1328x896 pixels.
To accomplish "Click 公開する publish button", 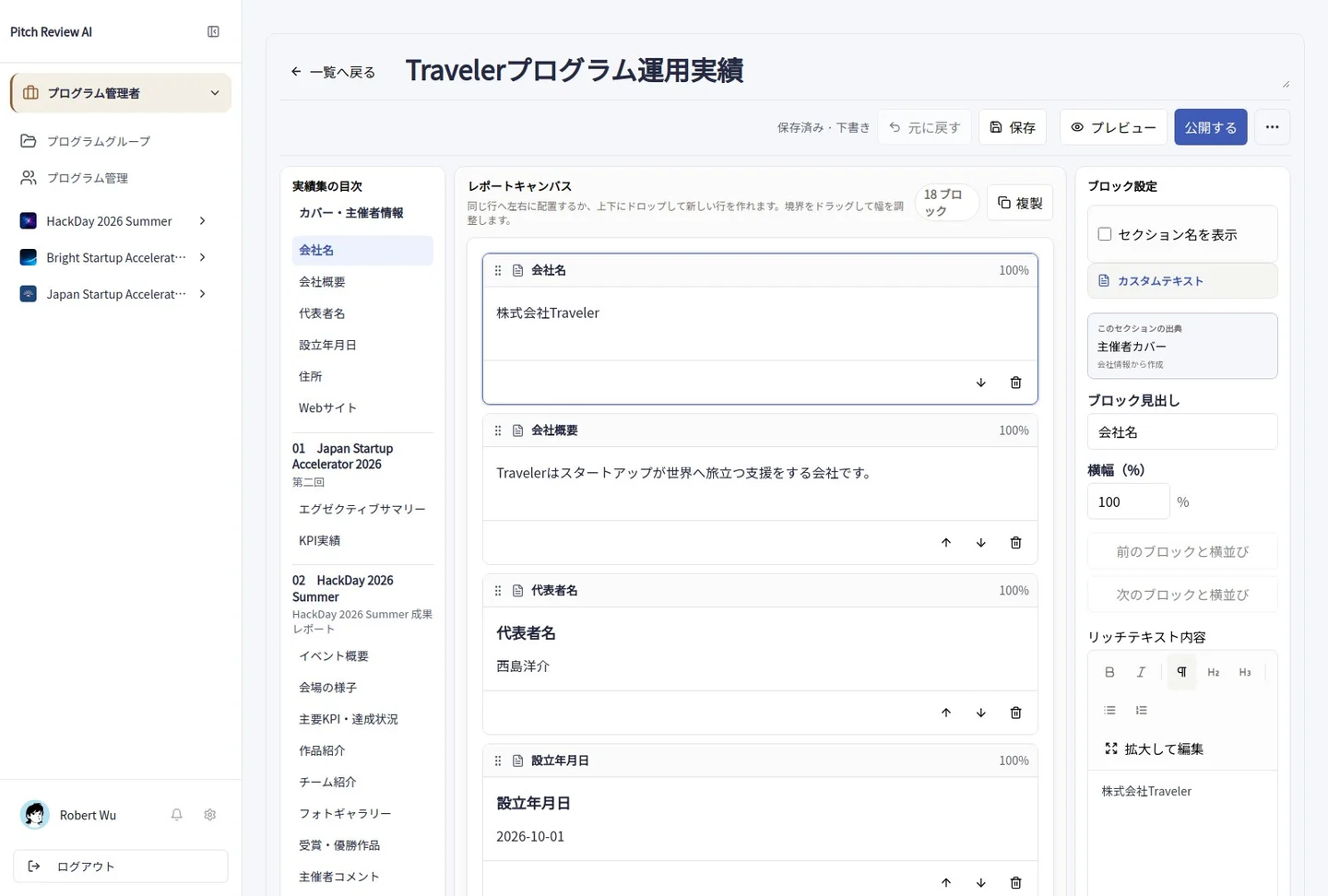I will 1211,127.
